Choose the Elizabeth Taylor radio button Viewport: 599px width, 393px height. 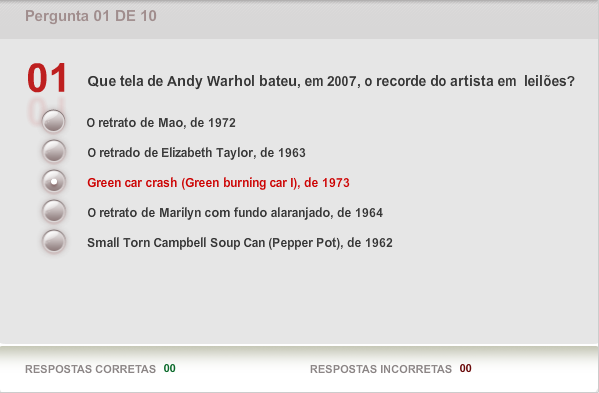[x=54, y=151]
